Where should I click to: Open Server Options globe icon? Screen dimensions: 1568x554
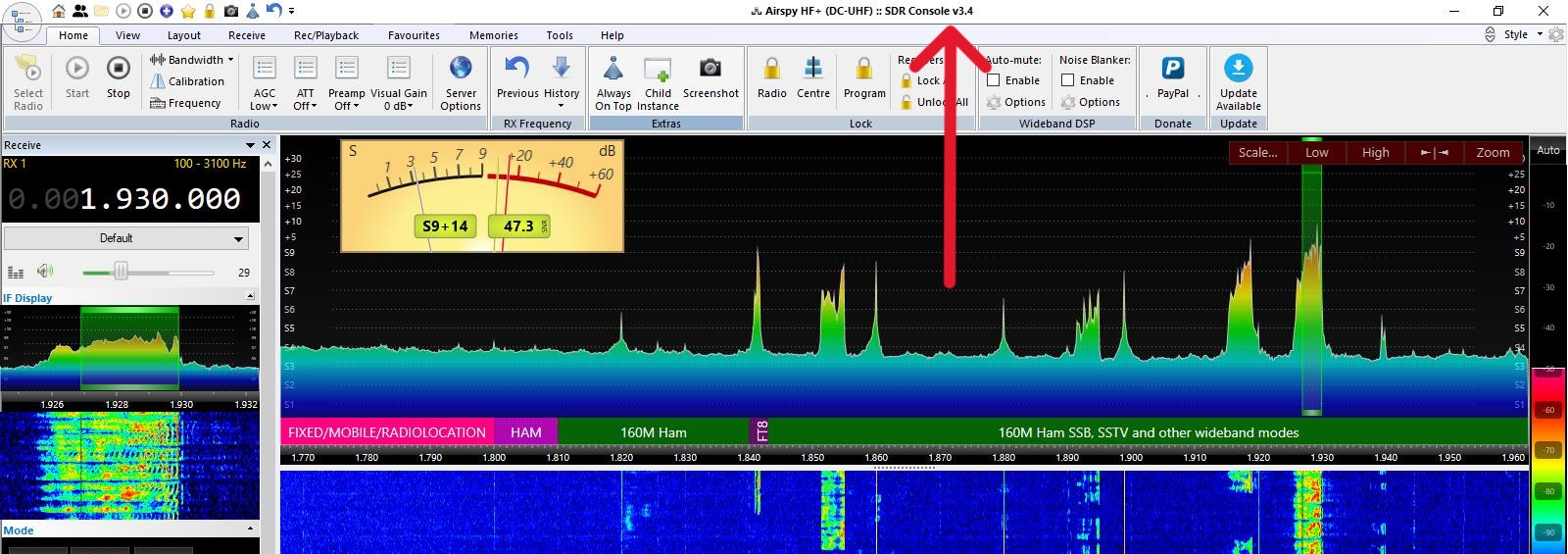coord(461,69)
